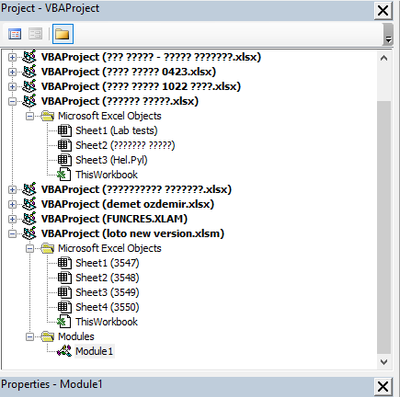Click the project tree scroll down arrow

tap(384, 362)
